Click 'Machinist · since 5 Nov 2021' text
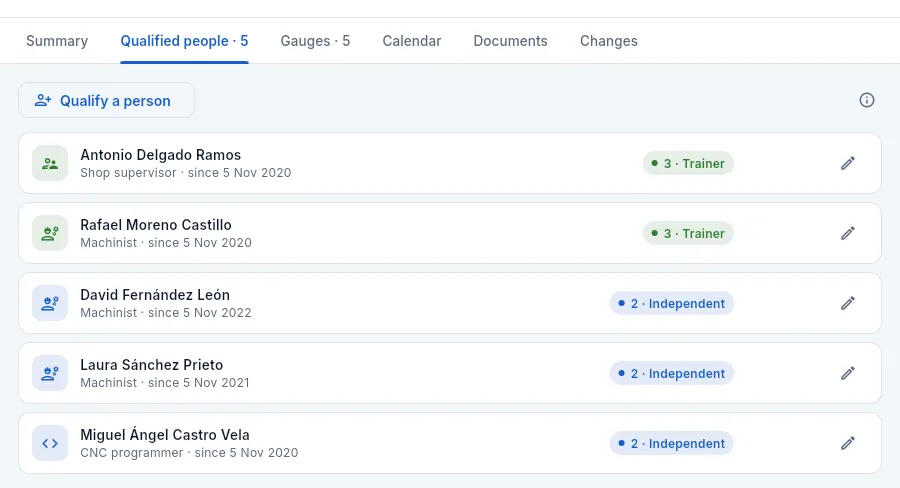 coord(165,383)
